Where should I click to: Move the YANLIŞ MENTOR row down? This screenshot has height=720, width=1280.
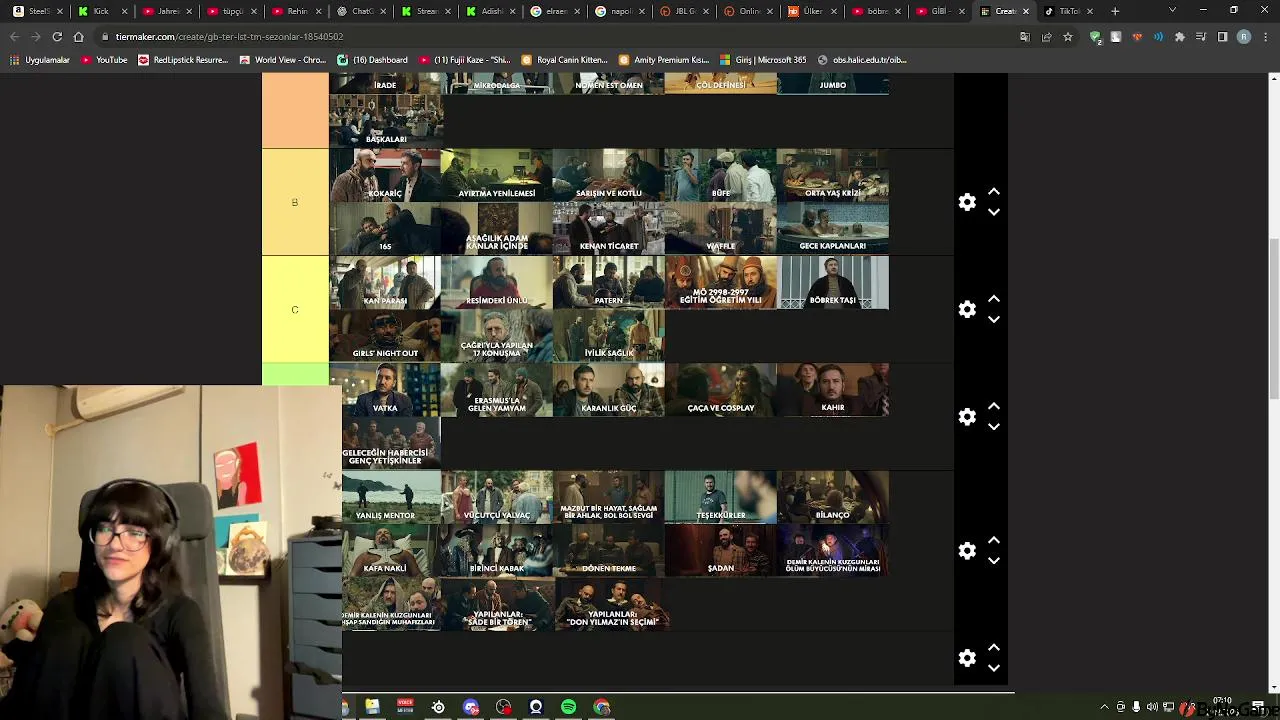[x=994, y=561]
